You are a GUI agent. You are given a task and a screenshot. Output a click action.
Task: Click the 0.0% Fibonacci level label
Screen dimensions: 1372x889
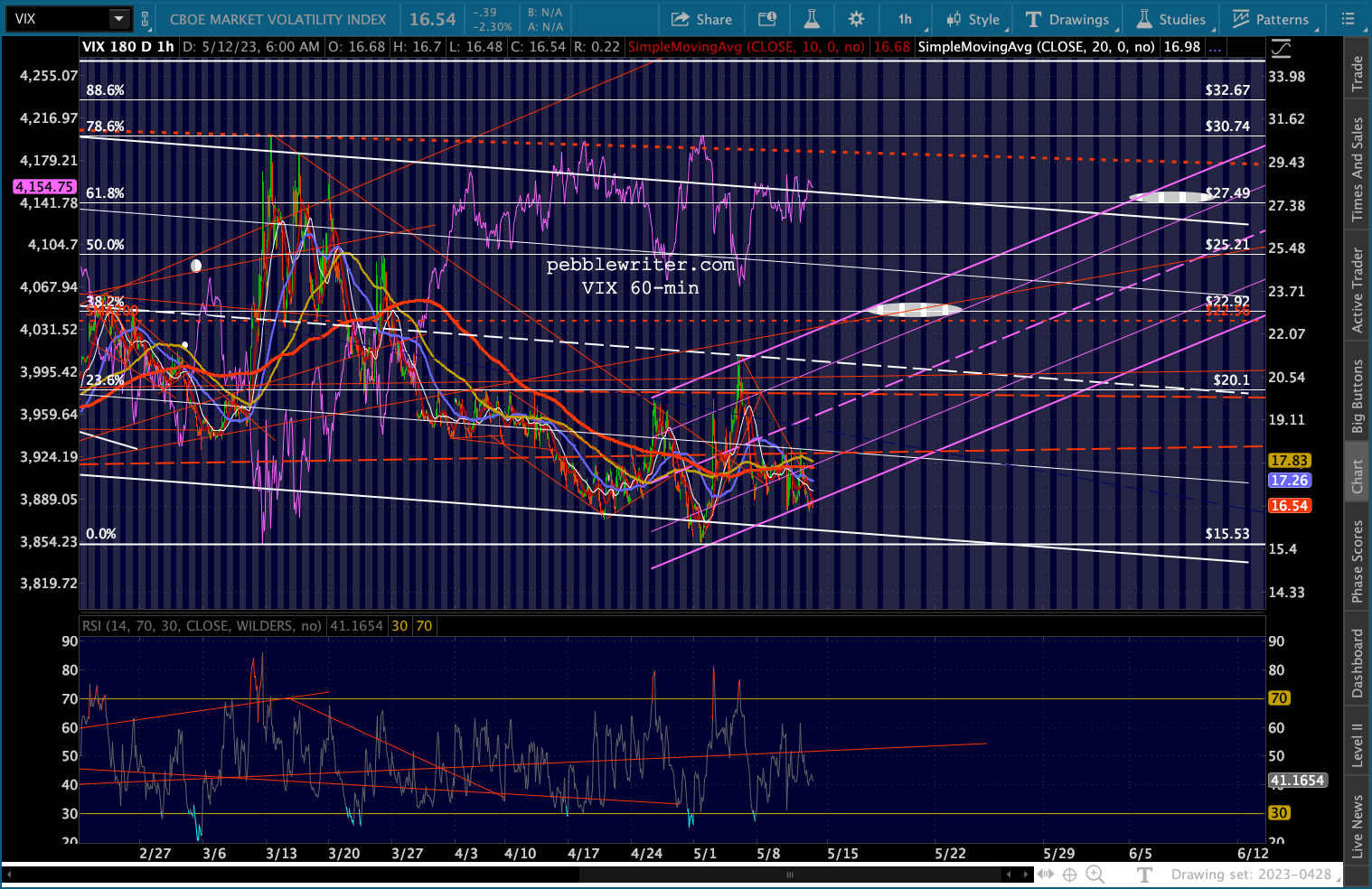coord(101,534)
